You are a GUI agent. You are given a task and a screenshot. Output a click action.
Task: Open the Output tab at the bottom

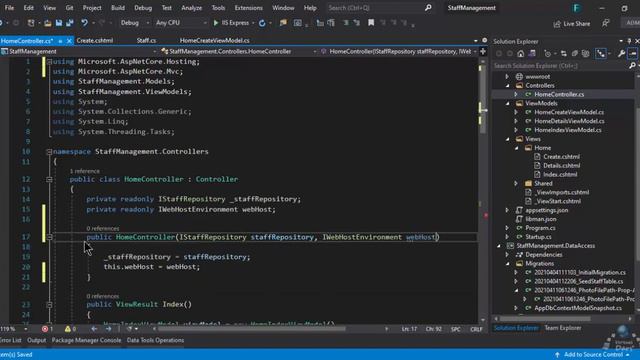coord(36,340)
